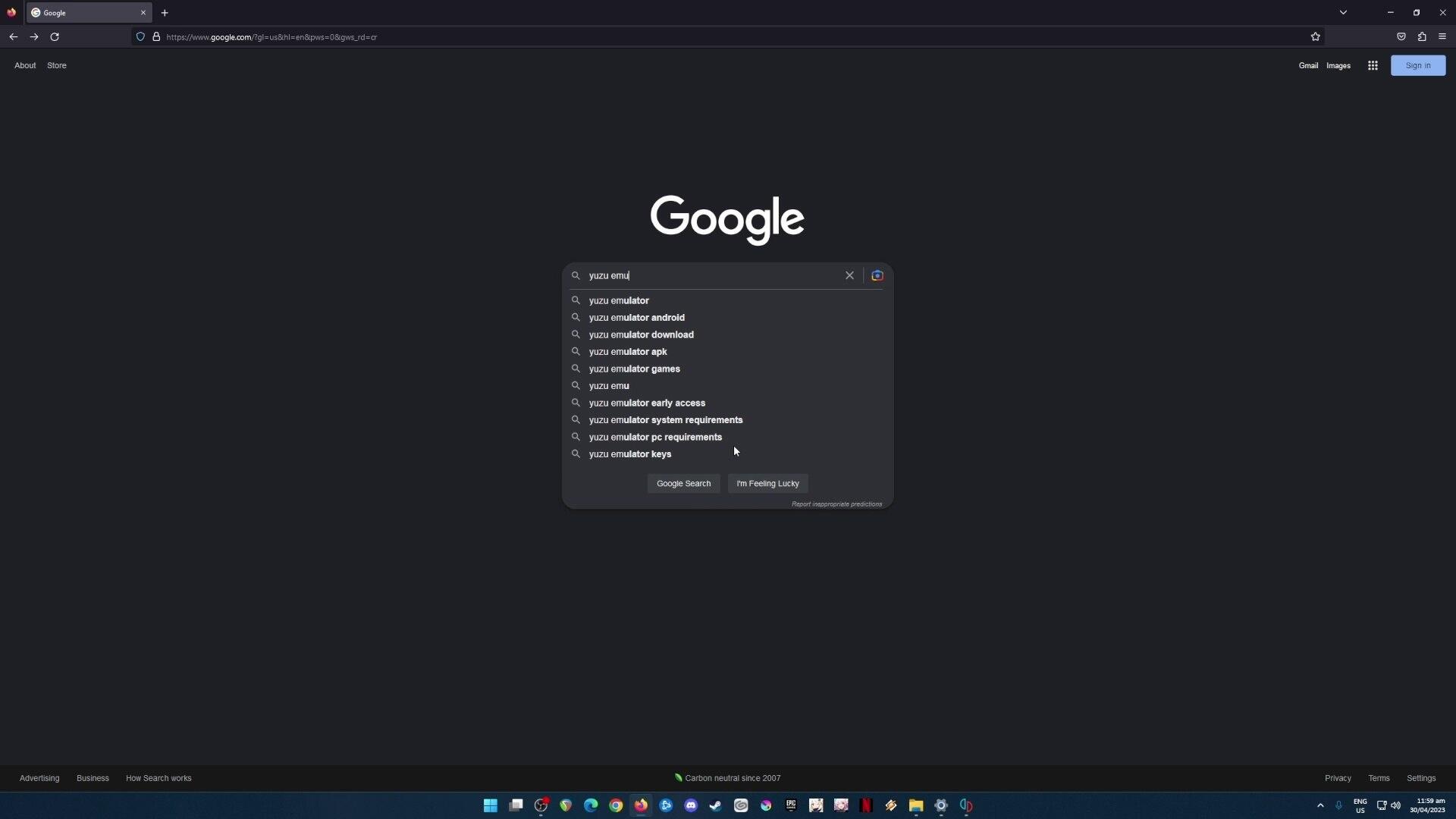Open a new browser tab
This screenshot has width=1456, height=819.
tap(165, 13)
